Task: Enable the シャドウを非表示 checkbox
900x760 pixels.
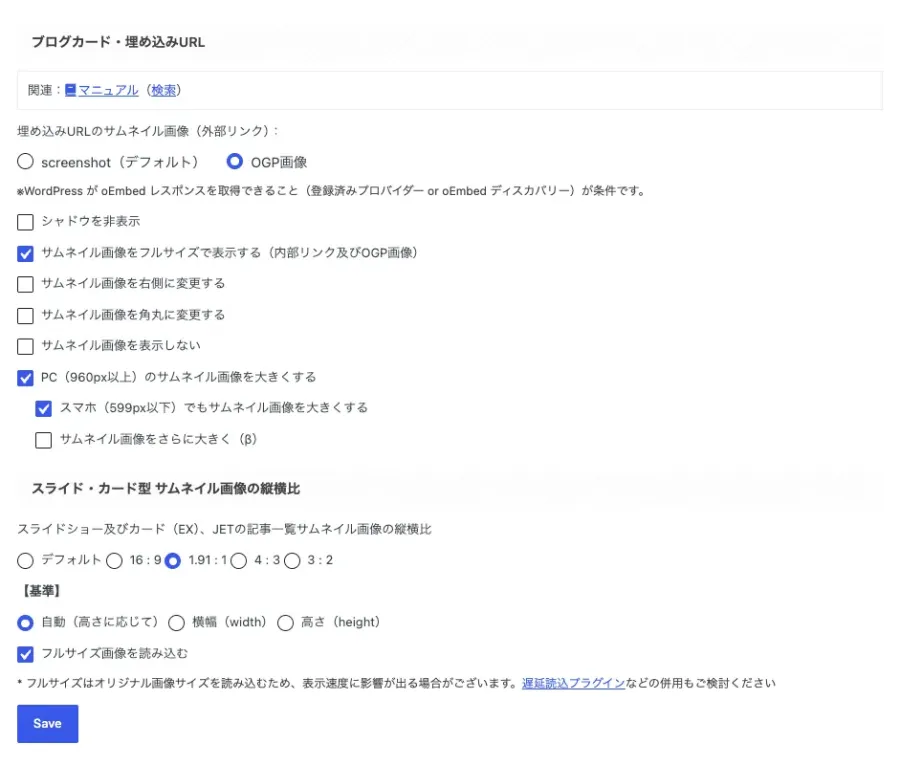Action: [25, 222]
